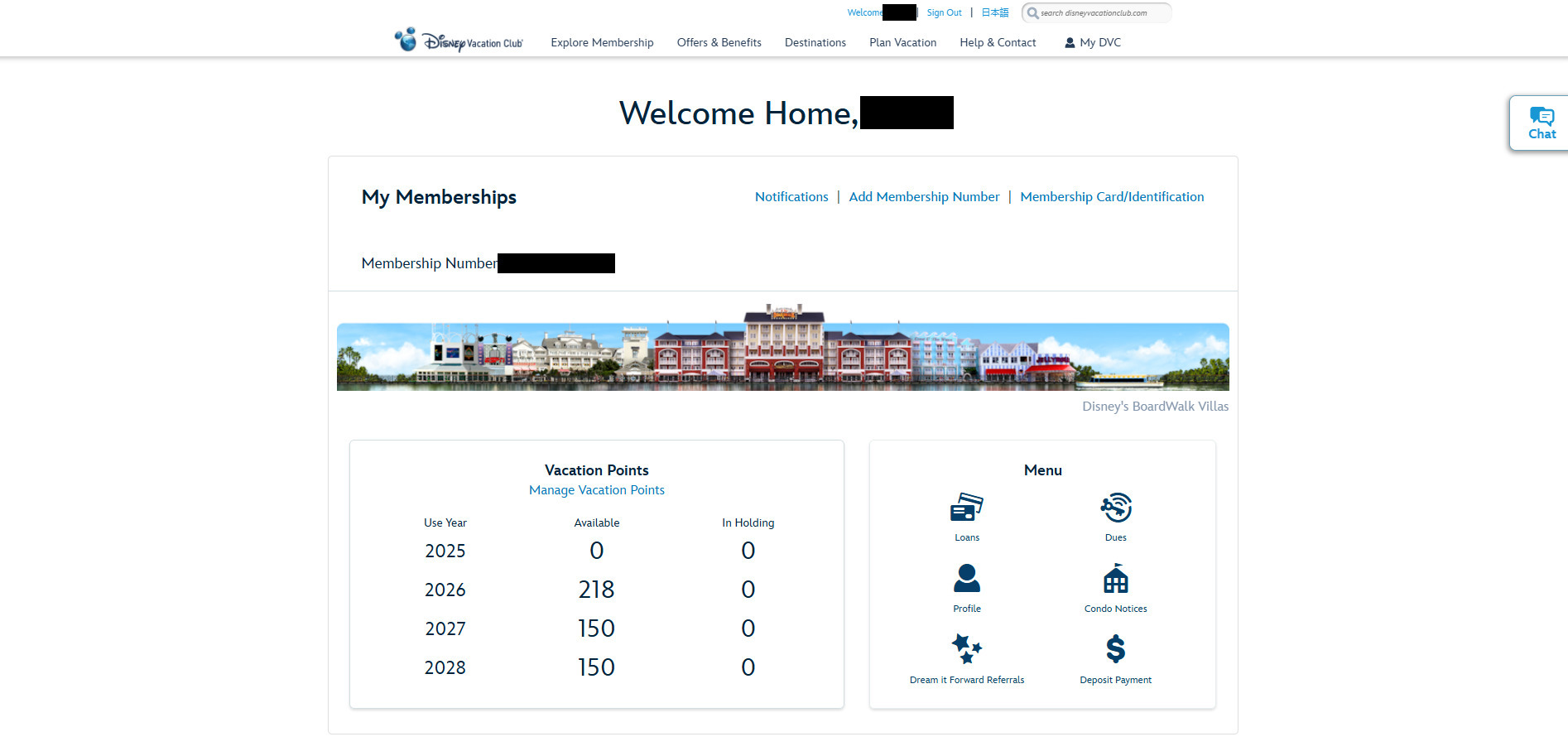Click Manage Vacation Points link
The height and width of the screenshot is (756, 1568).
tap(596, 490)
